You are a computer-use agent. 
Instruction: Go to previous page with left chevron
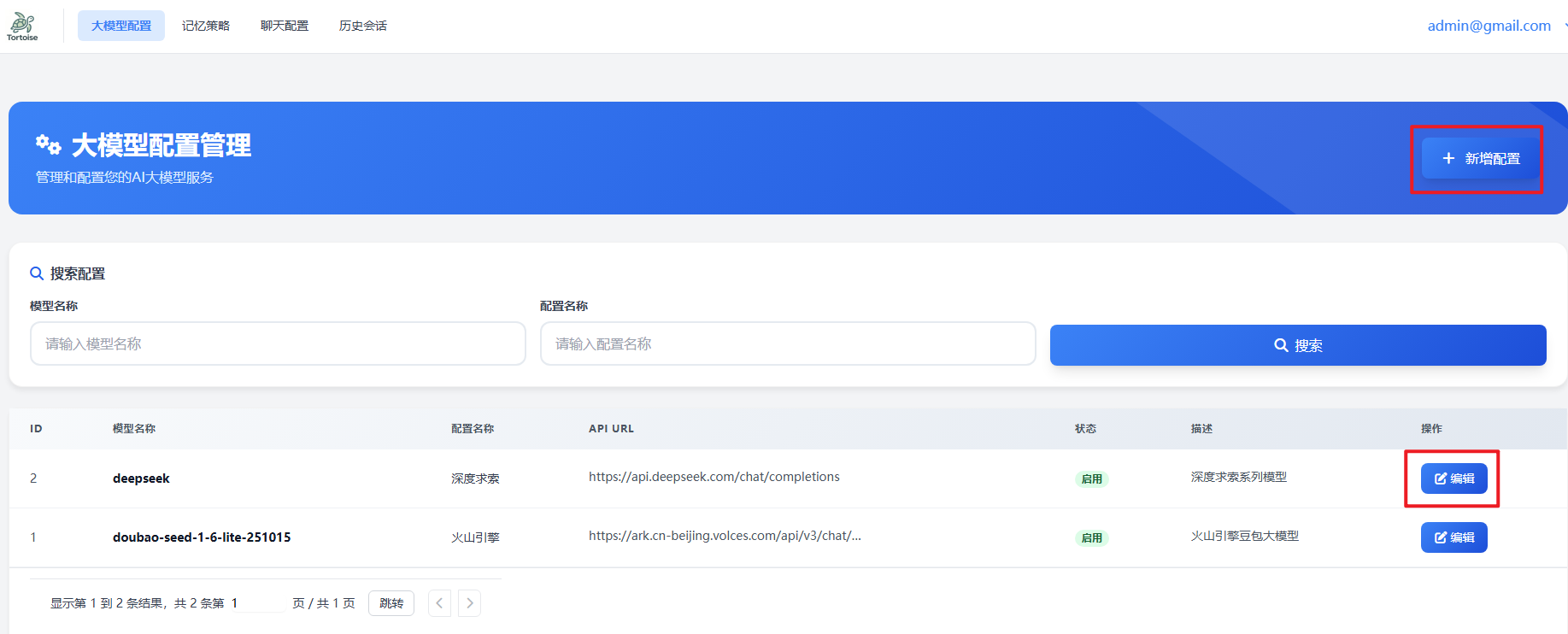[x=439, y=603]
